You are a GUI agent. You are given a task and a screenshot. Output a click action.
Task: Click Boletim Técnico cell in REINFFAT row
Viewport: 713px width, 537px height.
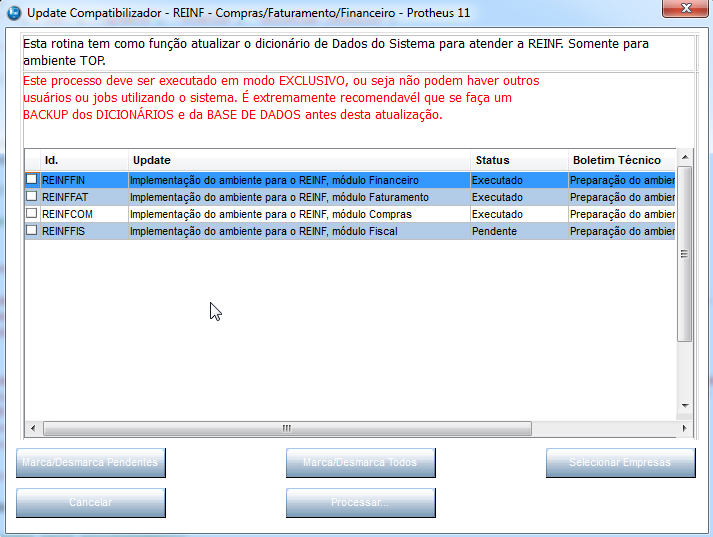coord(622,197)
